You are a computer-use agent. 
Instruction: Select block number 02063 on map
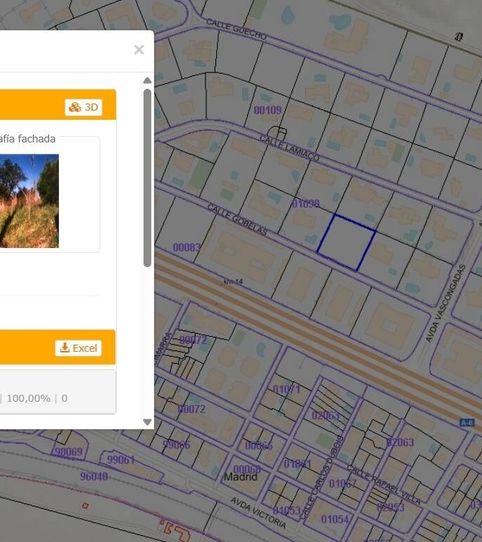(x=400, y=442)
